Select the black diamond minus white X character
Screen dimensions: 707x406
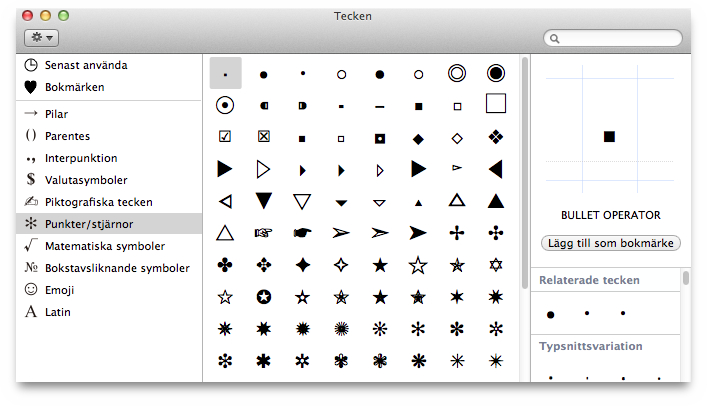pyautogui.click(x=495, y=137)
